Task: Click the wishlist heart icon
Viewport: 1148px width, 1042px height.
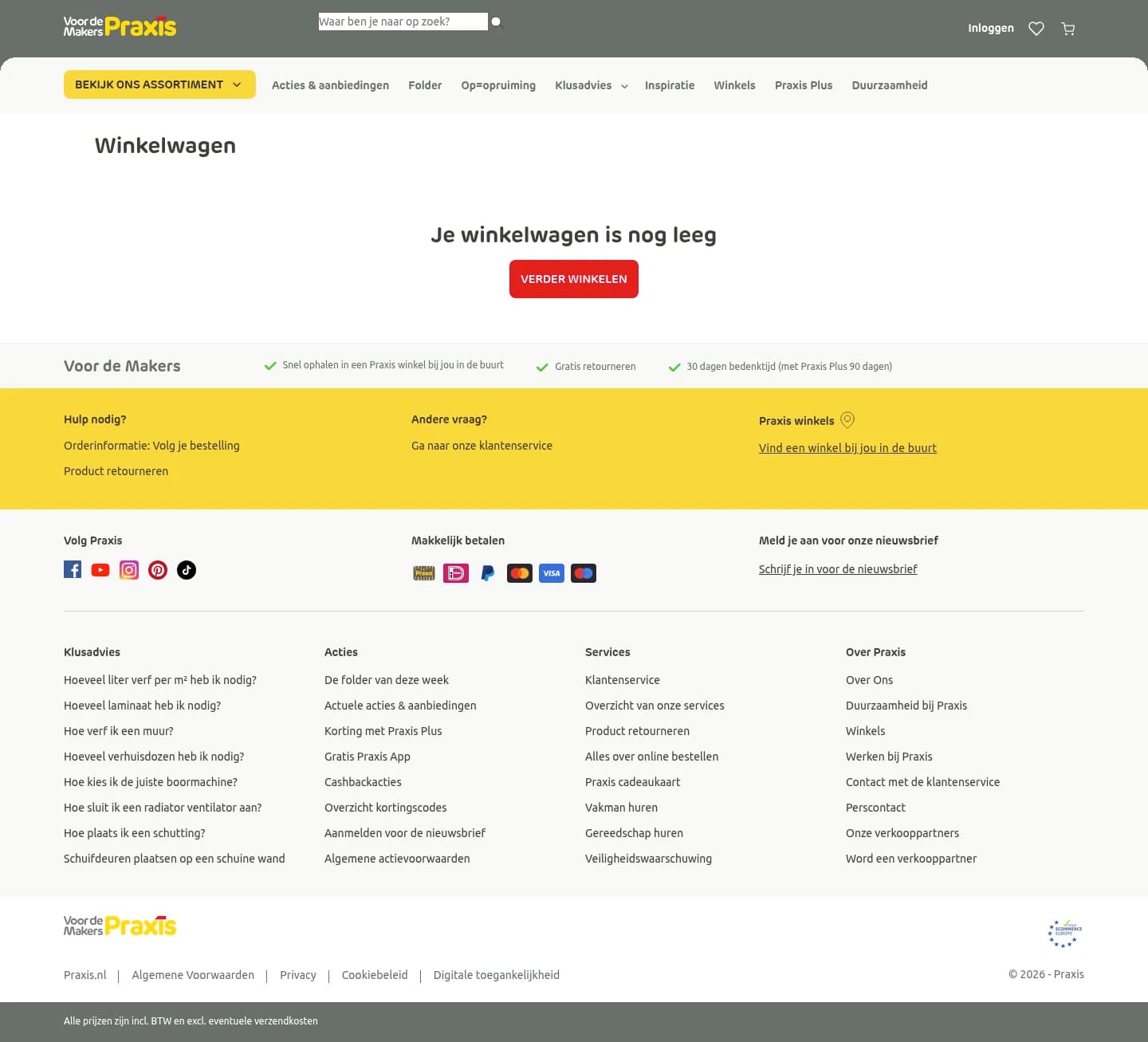Action: click(1036, 29)
